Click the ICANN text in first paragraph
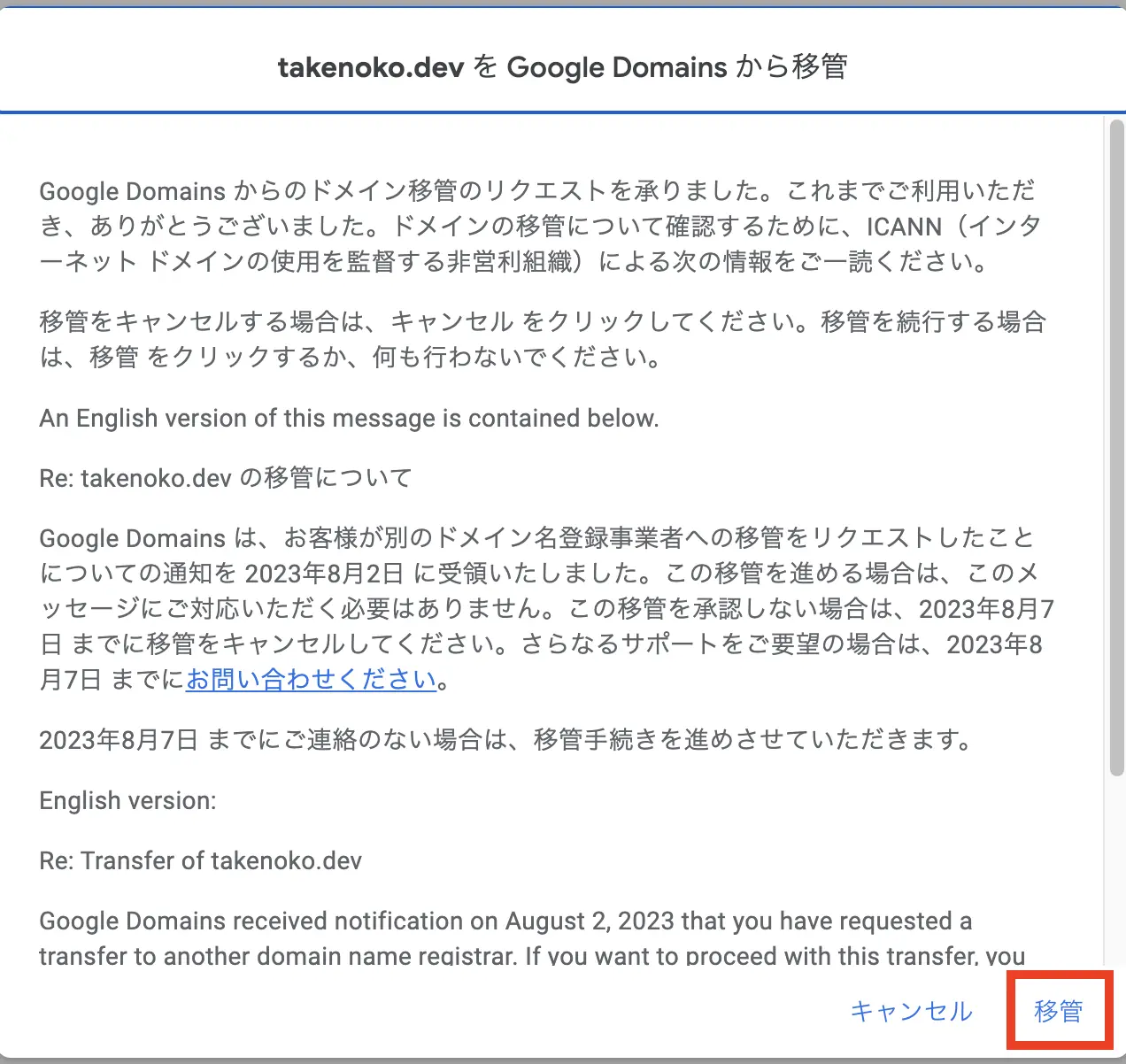 pyautogui.click(x=904, y=227)
